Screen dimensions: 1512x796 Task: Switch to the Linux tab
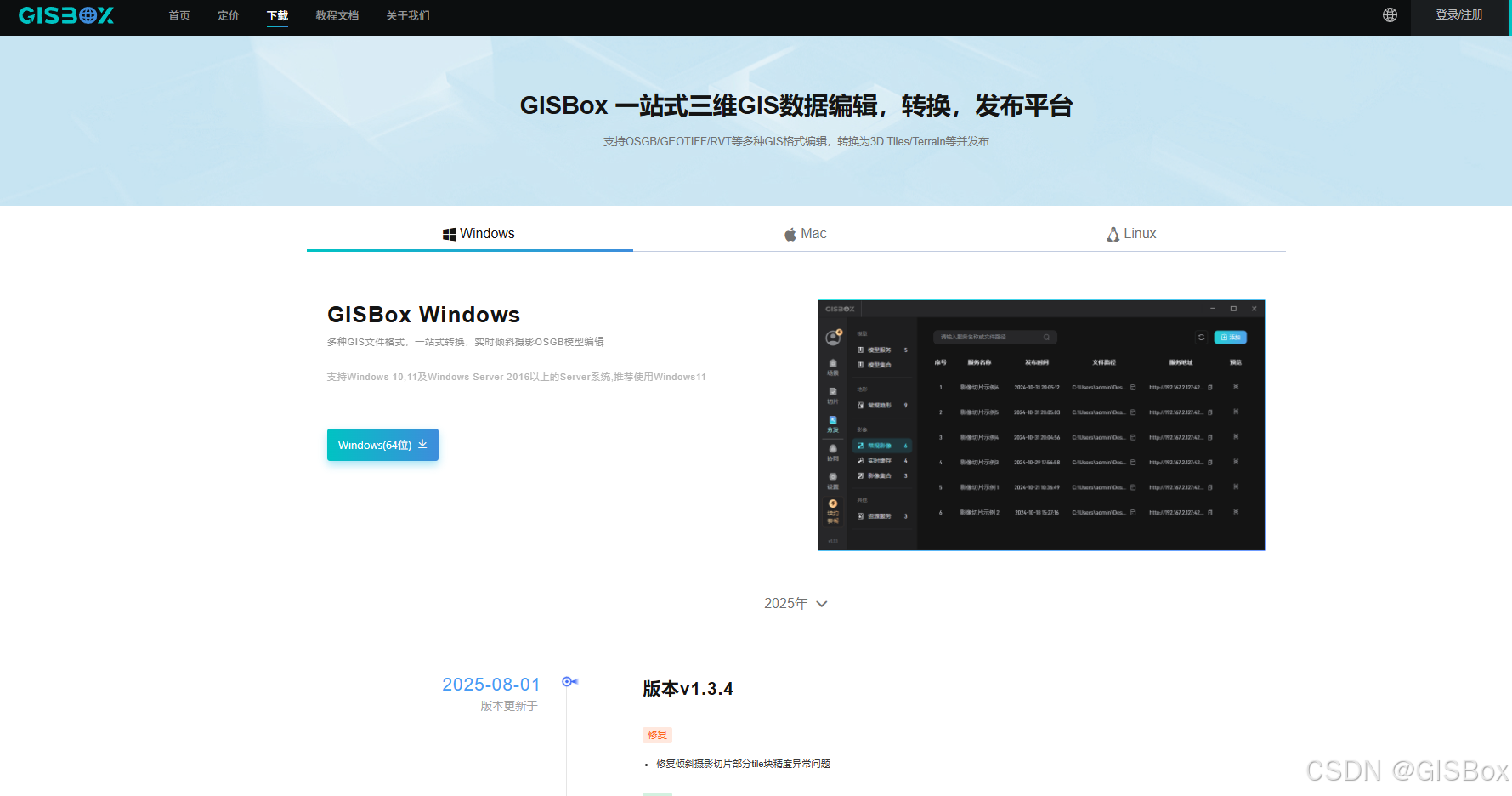pyautogui.click(x=1131, y=234)
